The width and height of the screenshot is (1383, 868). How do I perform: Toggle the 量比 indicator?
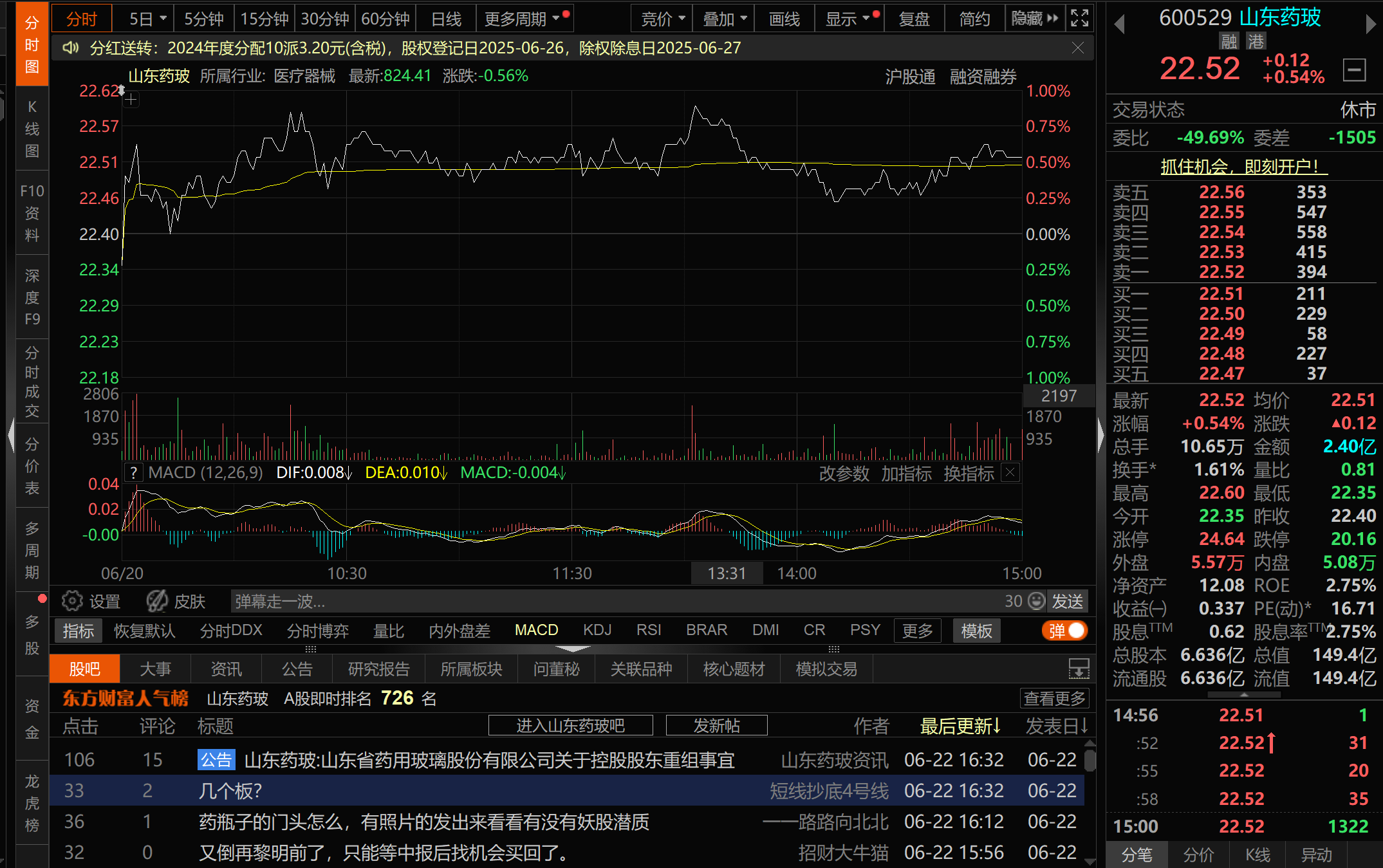(x=389, y=631)
